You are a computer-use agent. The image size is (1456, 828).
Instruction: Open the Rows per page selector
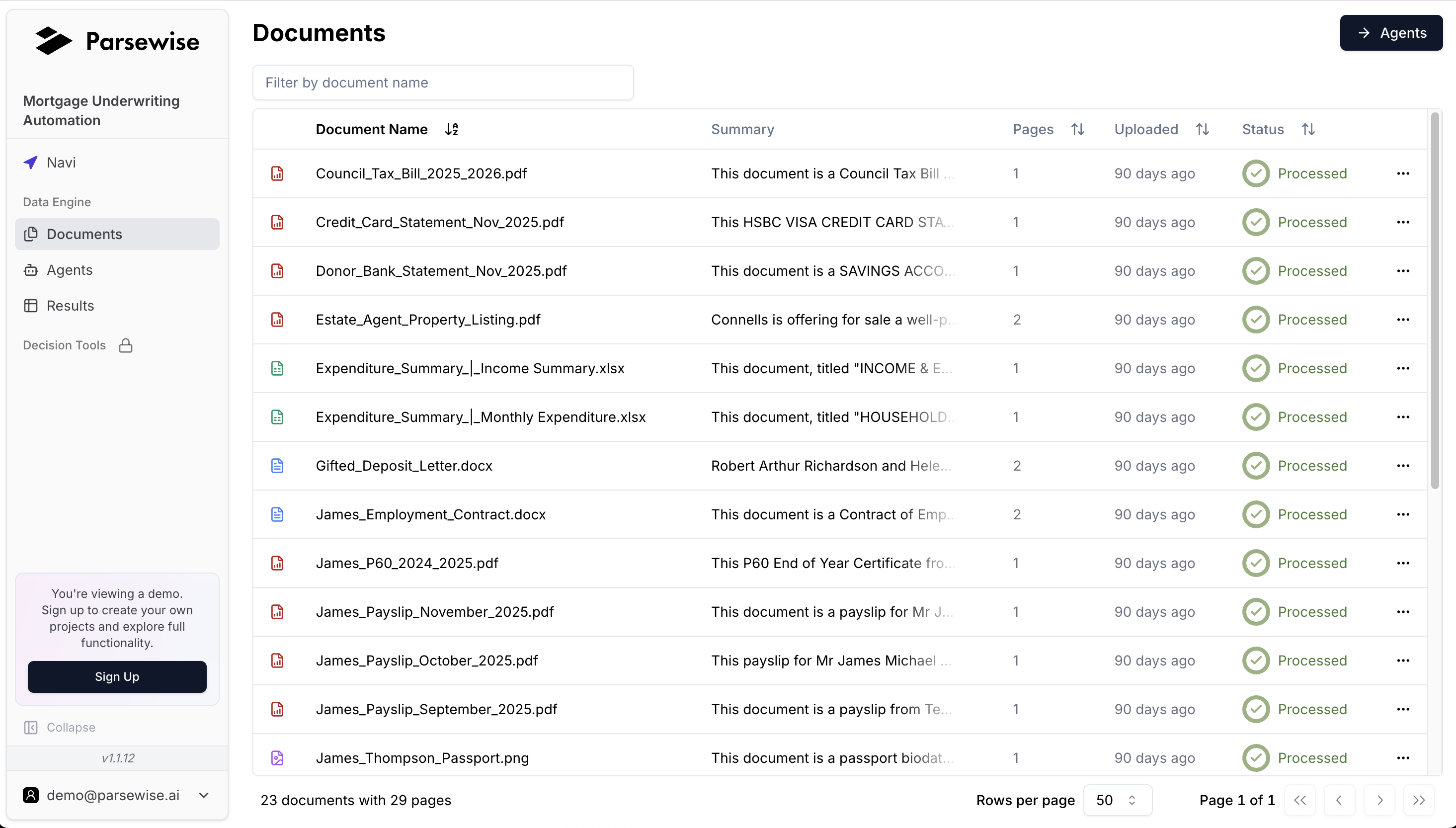(x=1117, y=800)
